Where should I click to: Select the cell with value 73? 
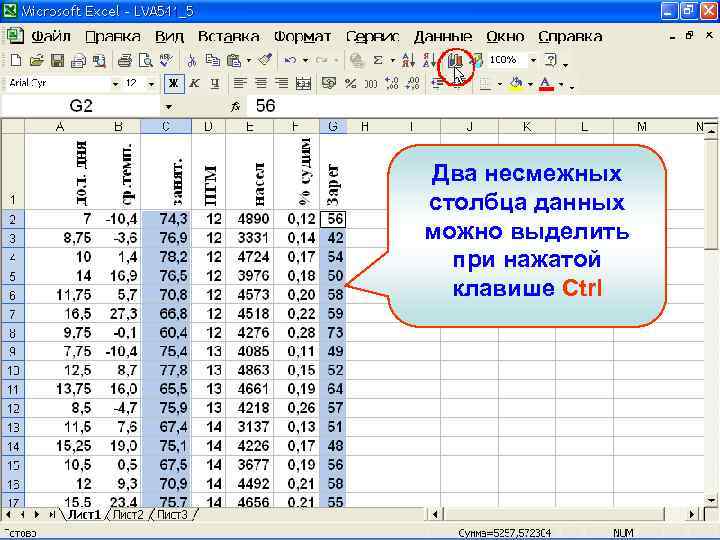click(333, 332)
